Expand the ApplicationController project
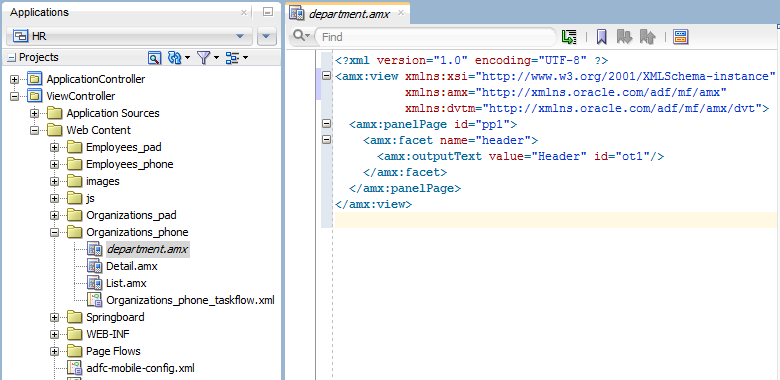Screen dimensions: 780x380 (14, 80)
